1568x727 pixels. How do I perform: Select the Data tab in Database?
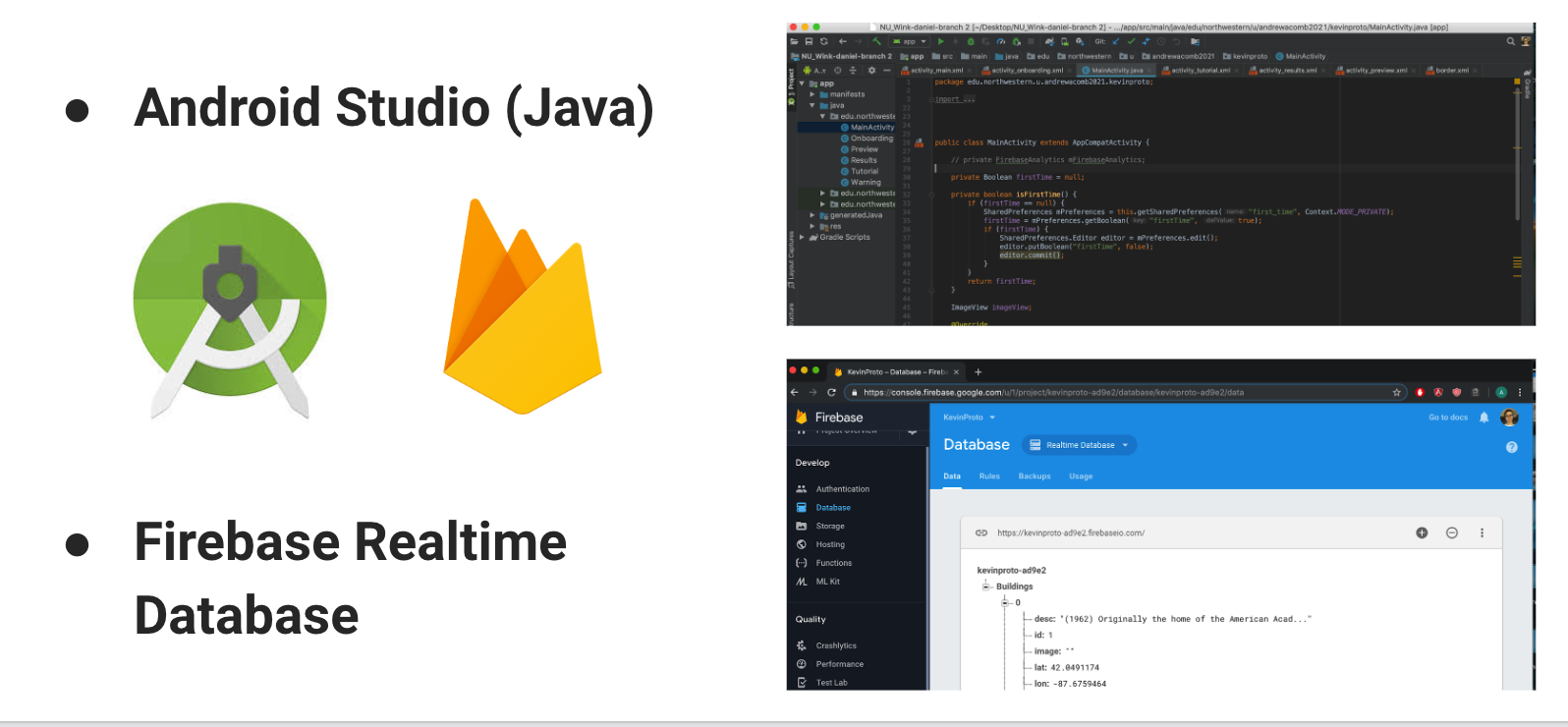pyautogui.click(x=952, y=476)
